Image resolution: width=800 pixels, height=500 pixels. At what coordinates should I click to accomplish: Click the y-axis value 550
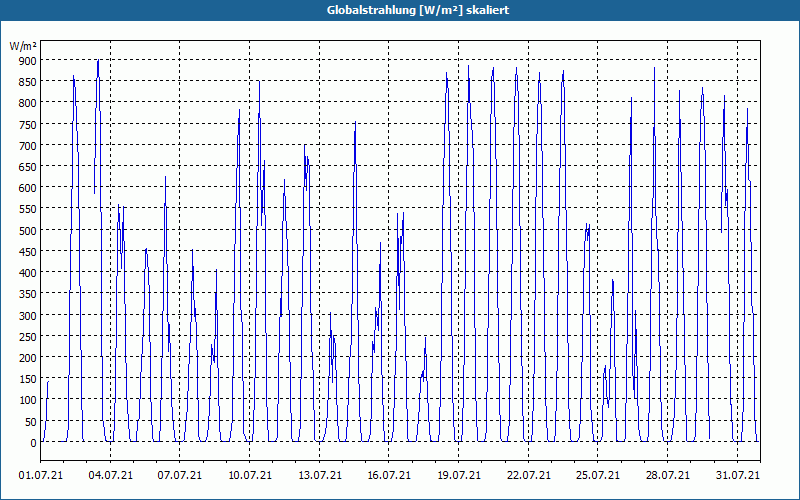(28, 209)
